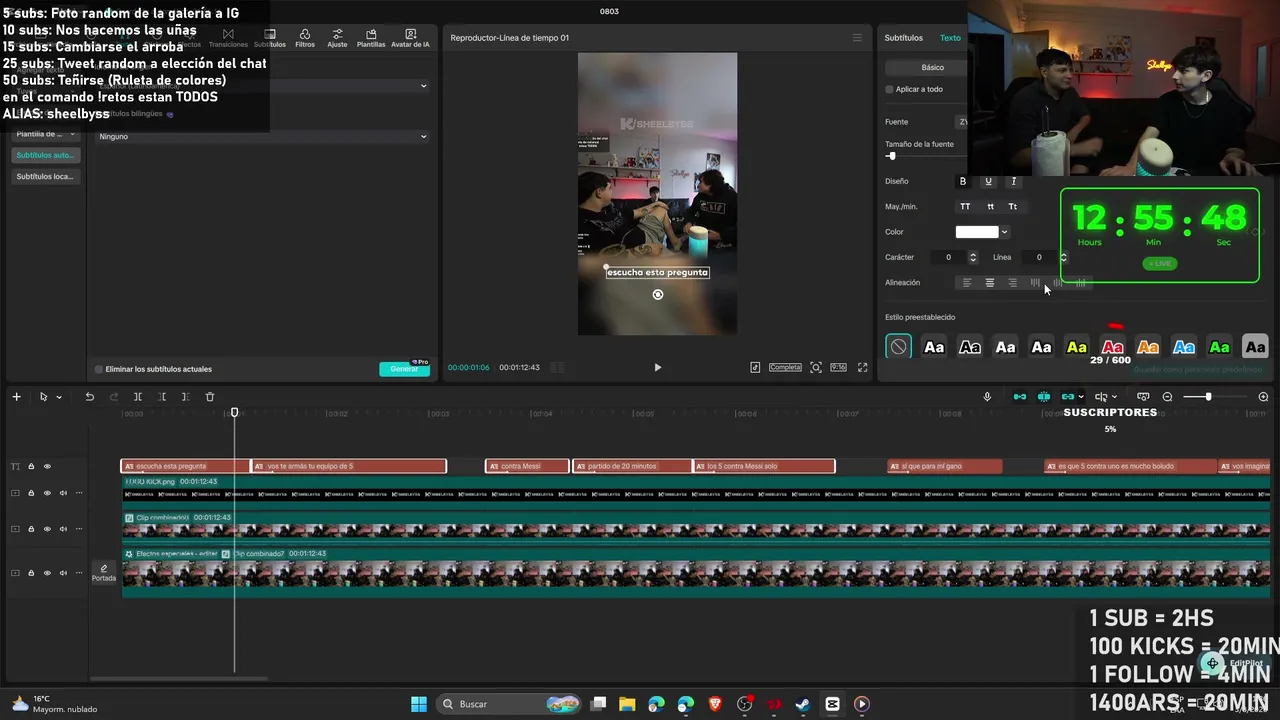Switch to the Subtítulos tab in the inspector
1280x720 pixels.
tap(904, 38)
